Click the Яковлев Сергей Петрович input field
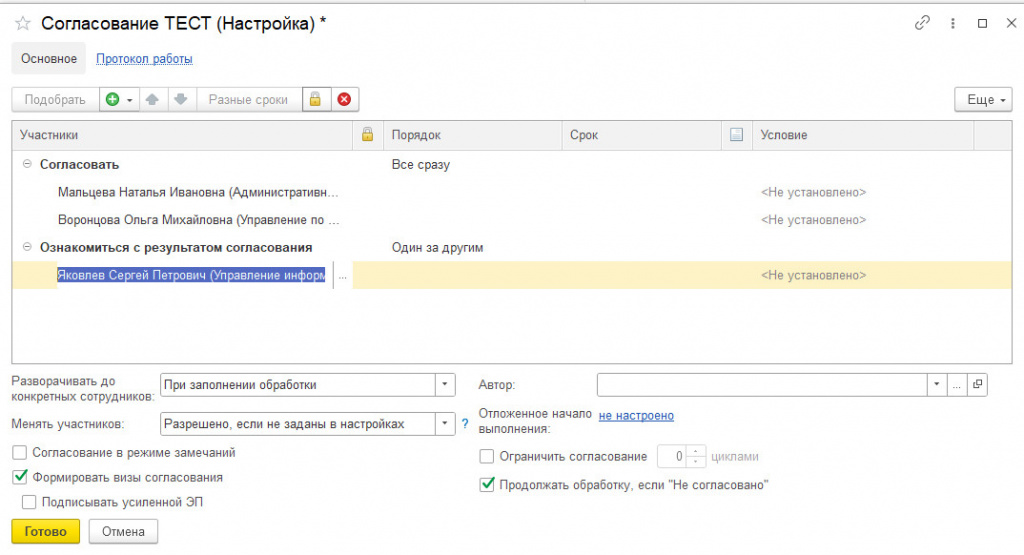 coord(191,276)
